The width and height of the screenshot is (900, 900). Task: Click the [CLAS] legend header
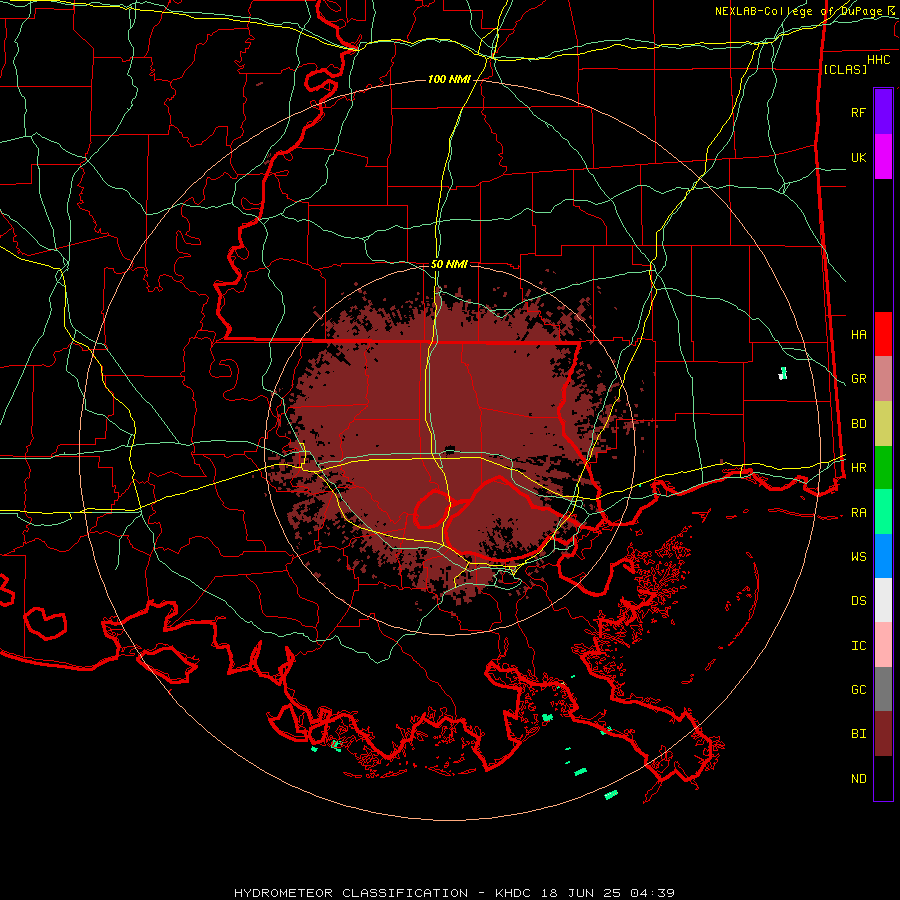point(845,69)
